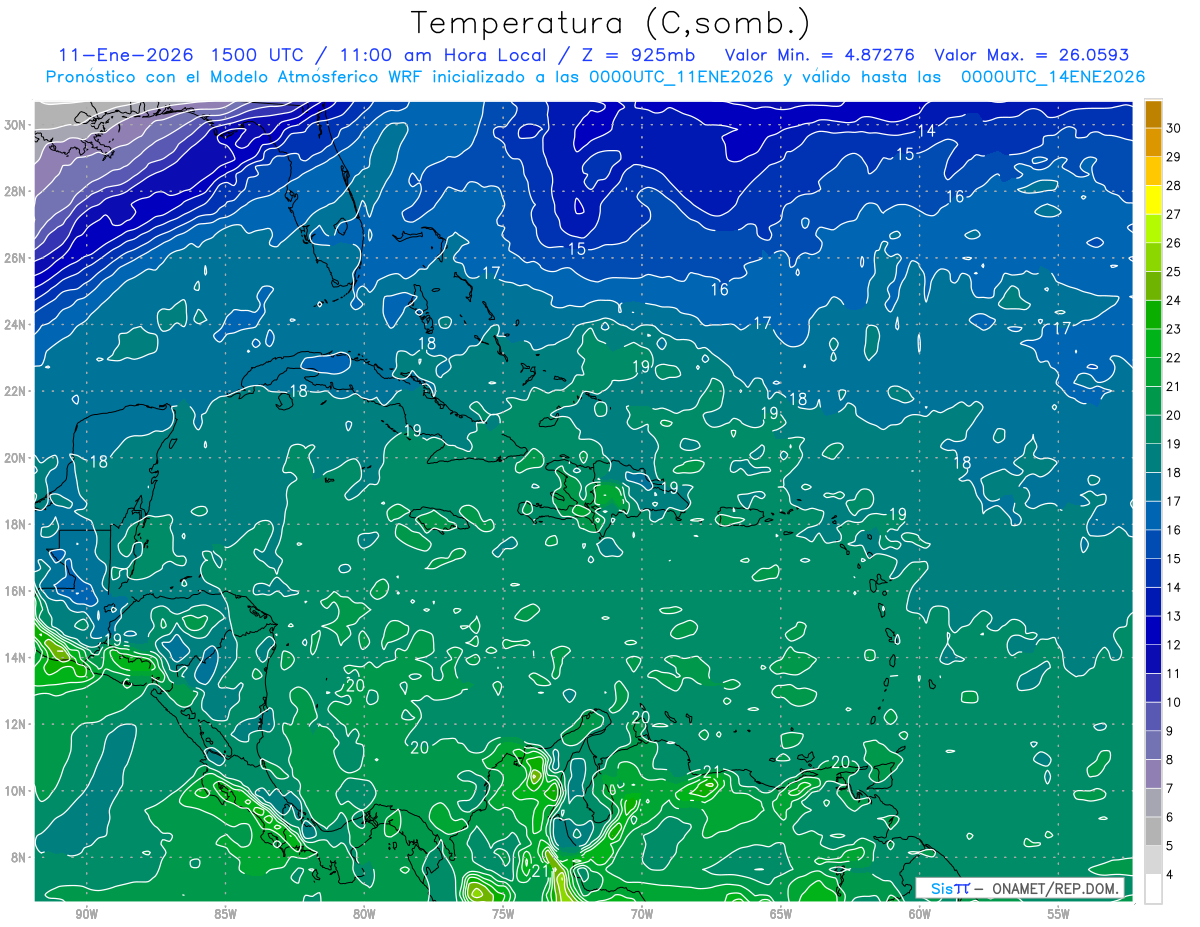Click the green color bar swatch between 22 and 23

[1154, 344]
